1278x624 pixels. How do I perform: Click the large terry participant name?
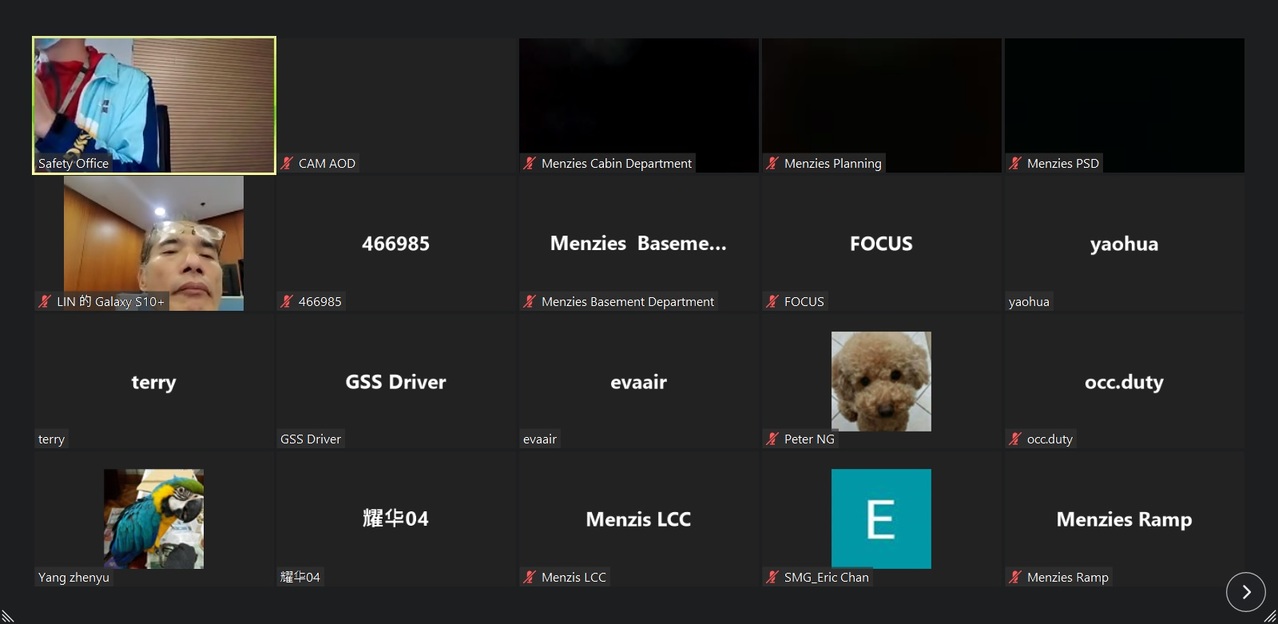tap(153, 382)
